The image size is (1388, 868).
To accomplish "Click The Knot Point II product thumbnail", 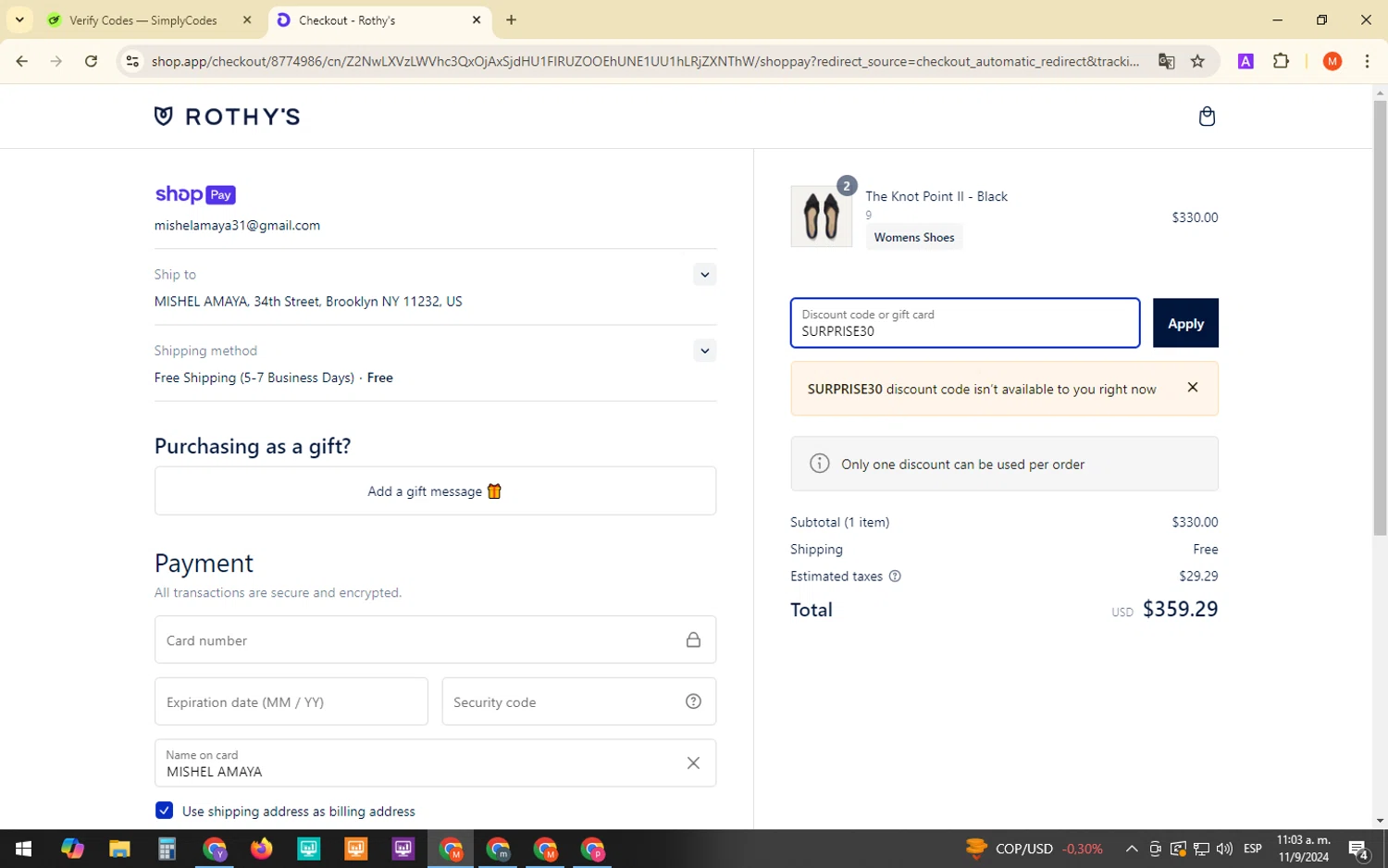I will [x=822, y=217].
